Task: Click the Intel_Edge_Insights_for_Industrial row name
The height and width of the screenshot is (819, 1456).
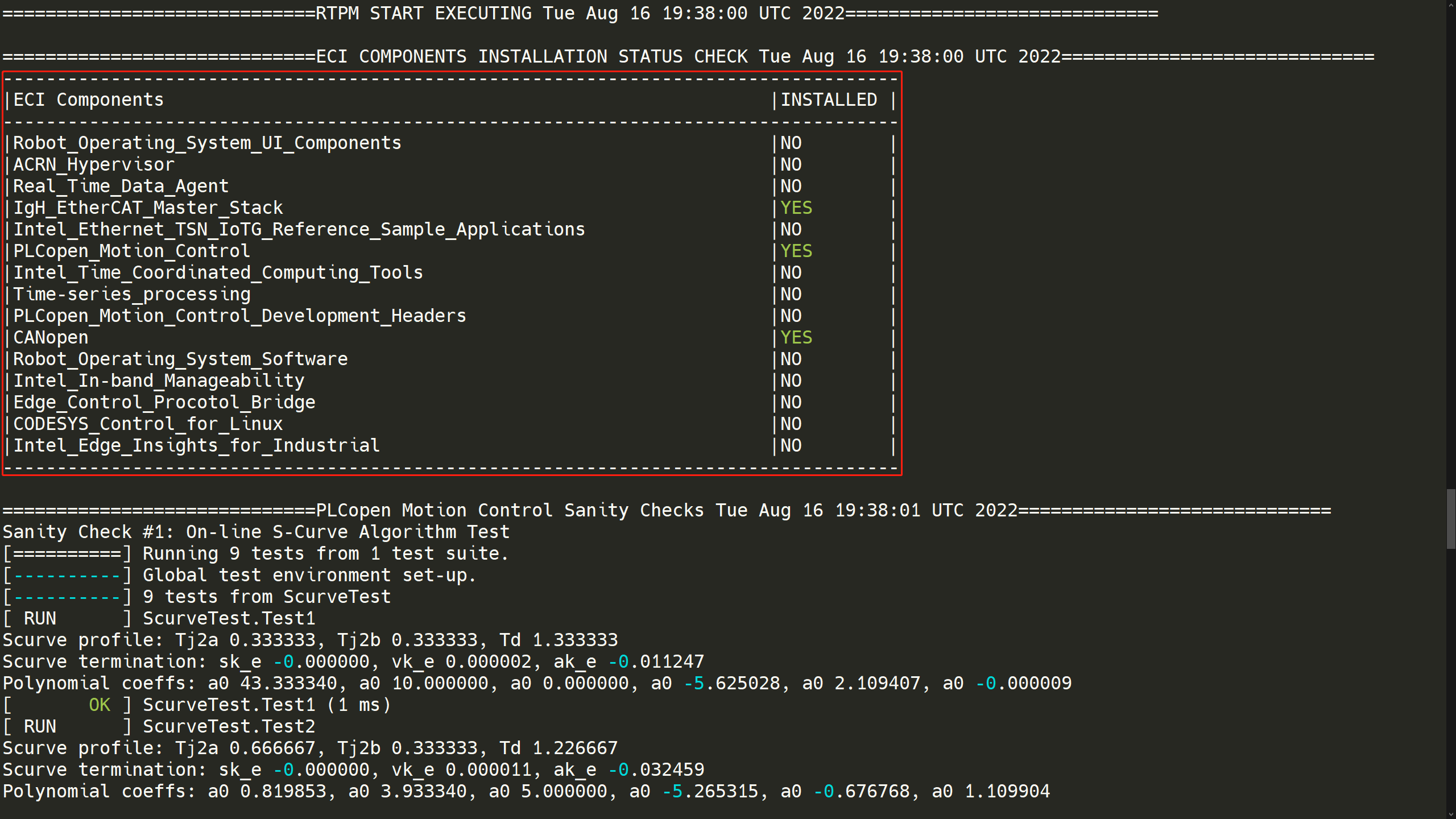Action: (x=196, y=446)
